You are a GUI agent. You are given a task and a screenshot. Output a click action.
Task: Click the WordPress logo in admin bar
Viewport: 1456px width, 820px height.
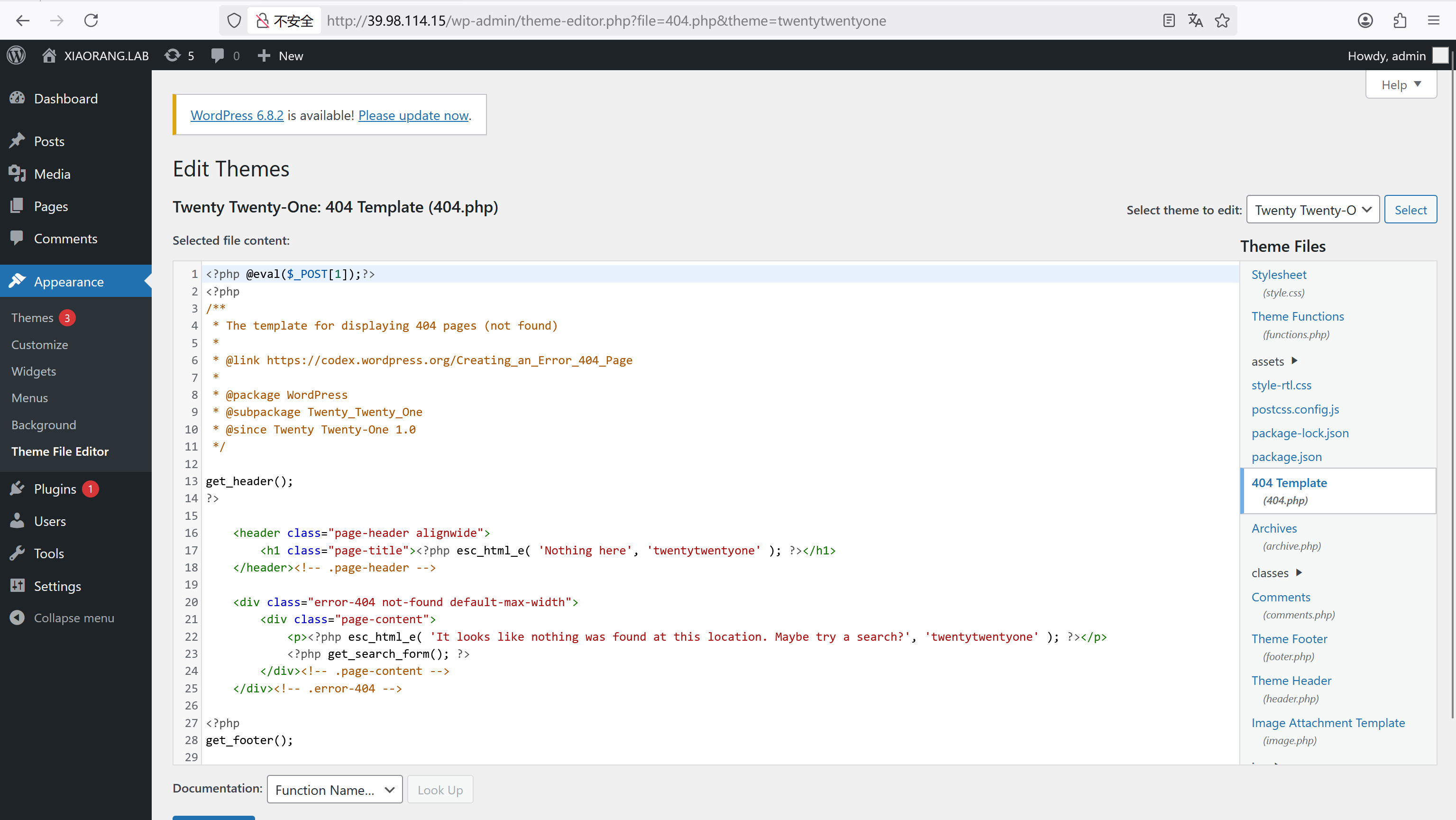coord(17,55)
